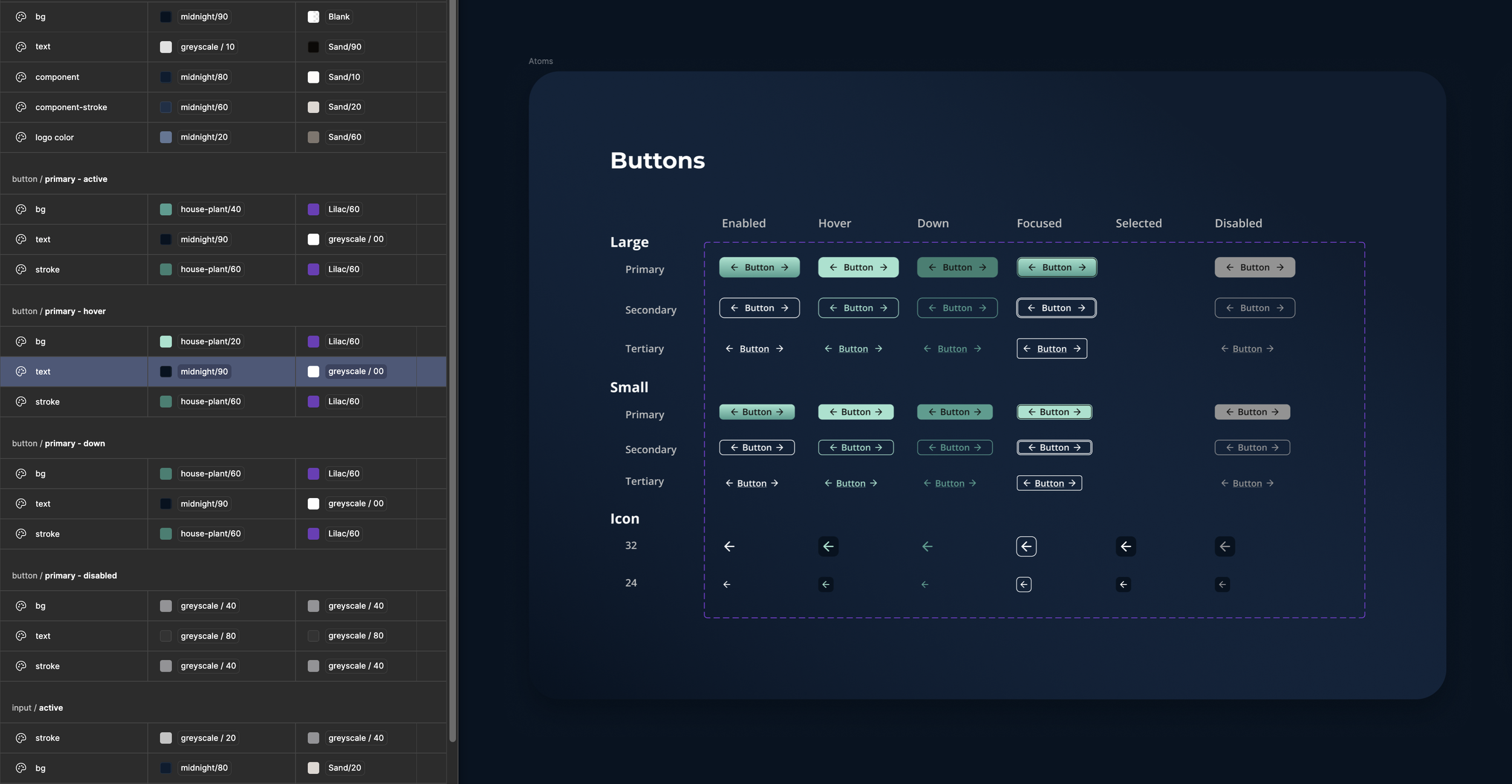
Task: Click palette icon of the component-stroke variable
Action: click(21, 107)
